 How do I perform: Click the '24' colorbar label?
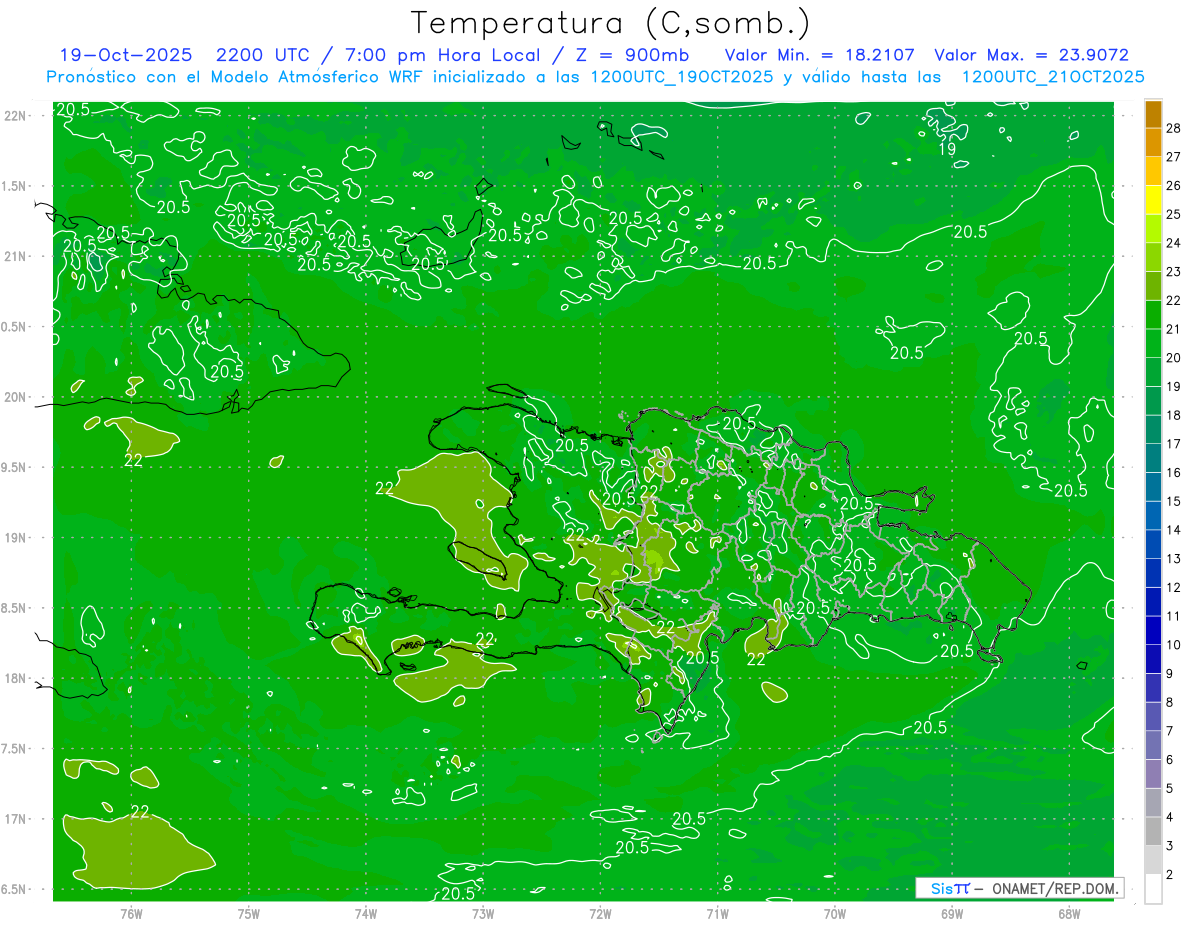[1174, 243]
